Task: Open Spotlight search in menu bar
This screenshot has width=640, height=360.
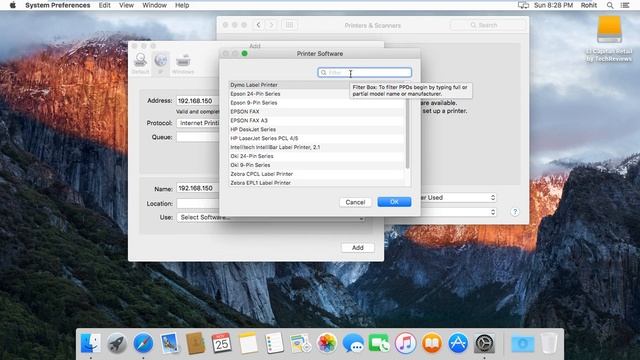Action: tap(610, 5)
